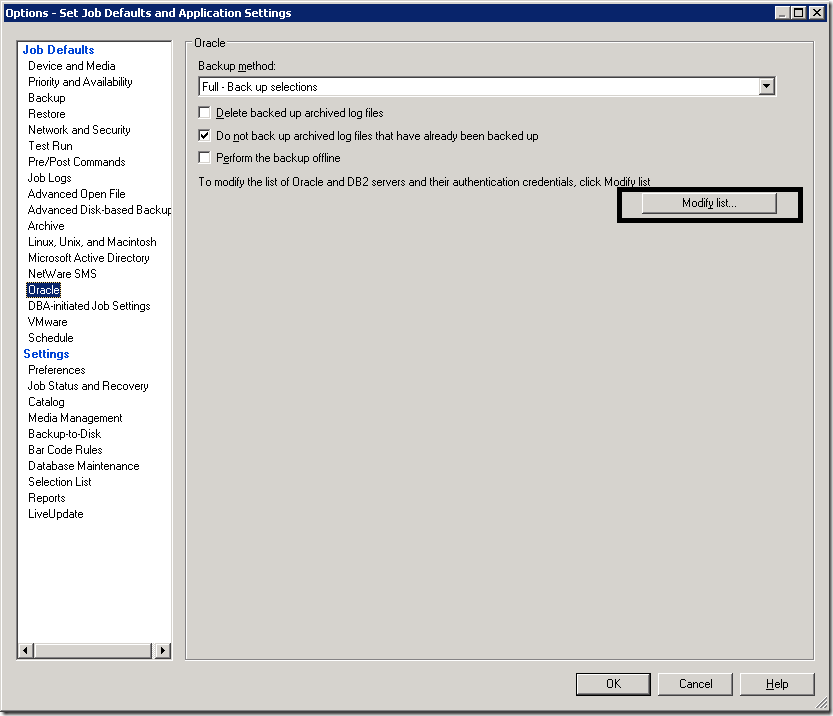Select Pre/Post Commands item
The width and height of the screenshot is (833, 716).
pyautogui.click(x=76, y=162)
